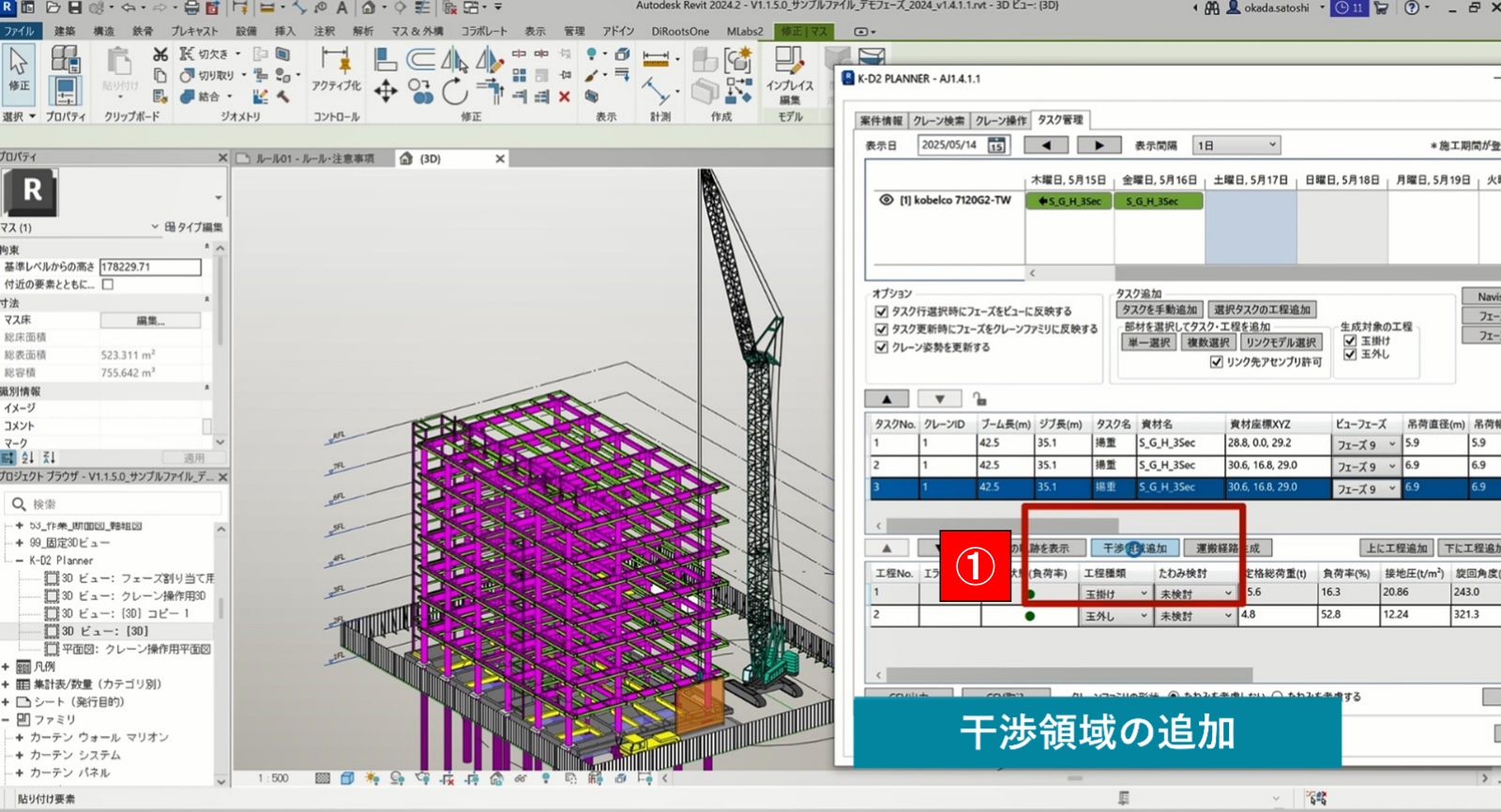
Task: Open 未検討 たわみ検討 dropdown in row 2
Action: tap(1195, 616)
